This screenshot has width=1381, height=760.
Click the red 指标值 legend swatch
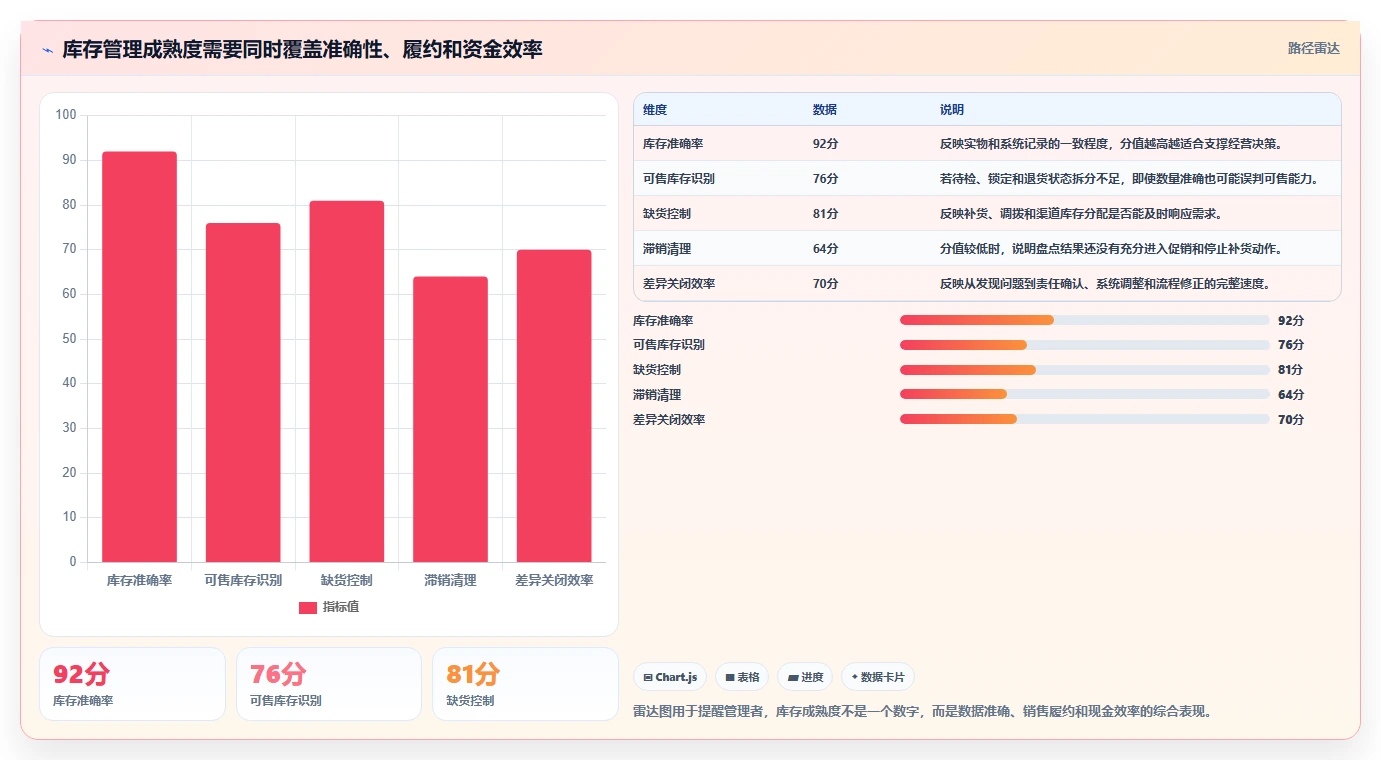click(308, 607)
